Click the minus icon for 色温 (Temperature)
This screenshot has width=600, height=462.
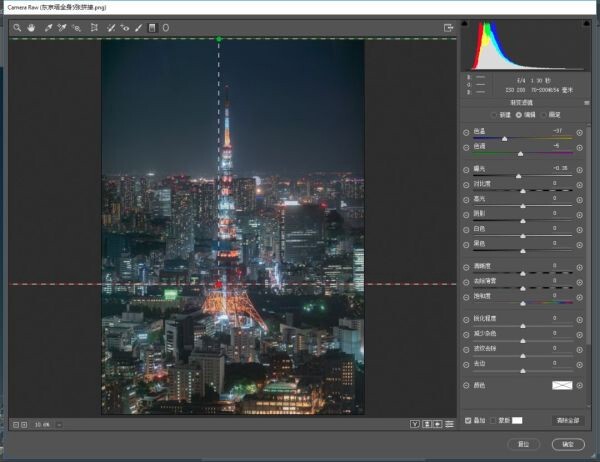[x=466, y=132]
